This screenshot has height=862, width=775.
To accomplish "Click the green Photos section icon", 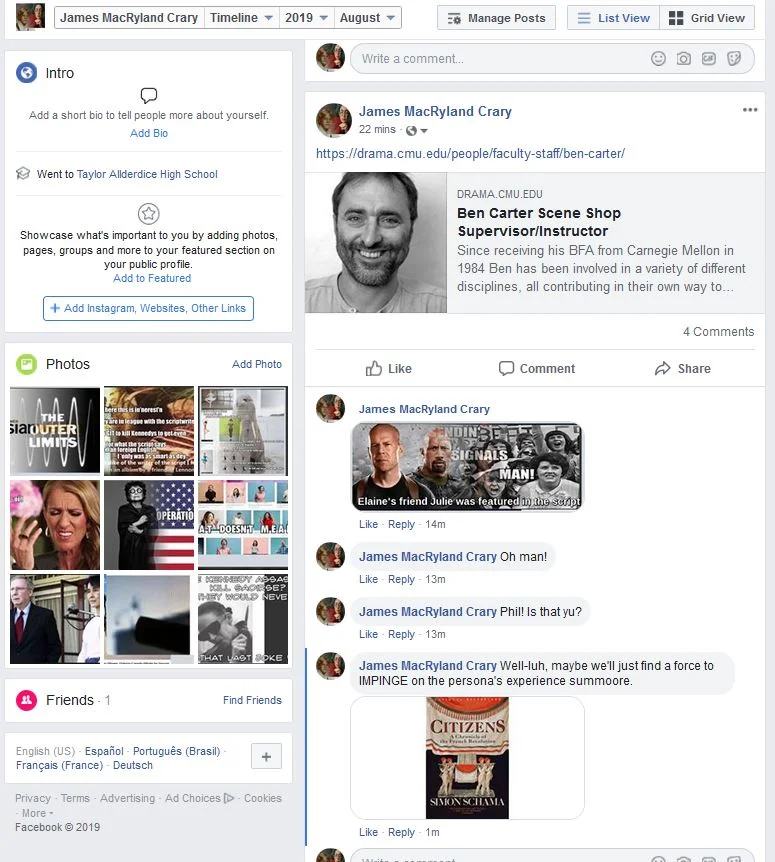I will point(26,364).
